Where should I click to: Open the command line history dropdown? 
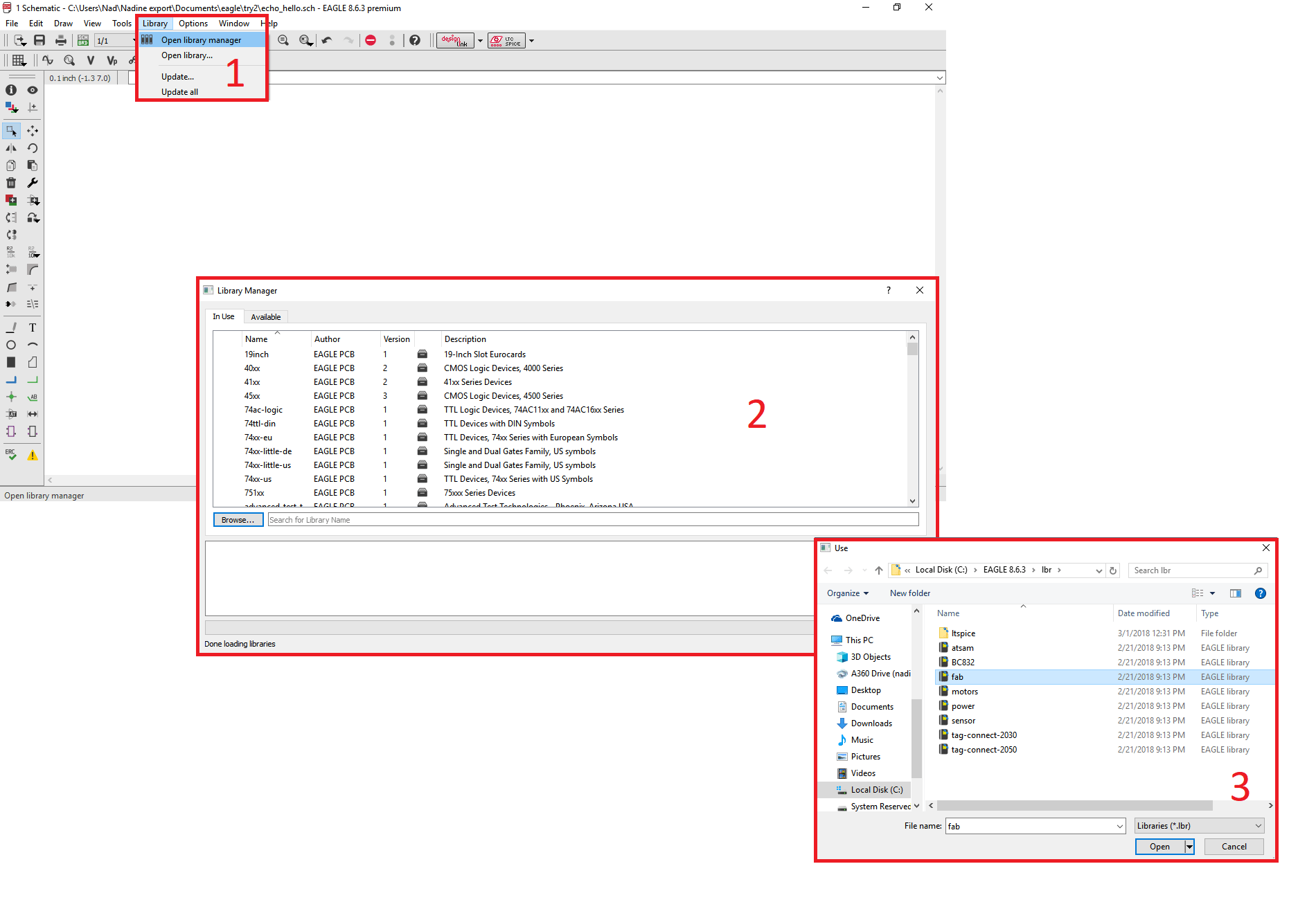tap(940, 78)
